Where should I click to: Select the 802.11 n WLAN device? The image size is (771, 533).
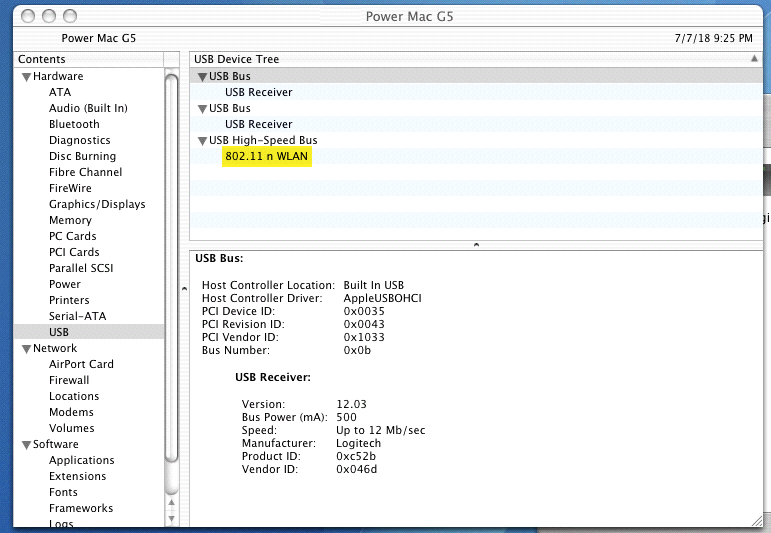pos(267,156)
